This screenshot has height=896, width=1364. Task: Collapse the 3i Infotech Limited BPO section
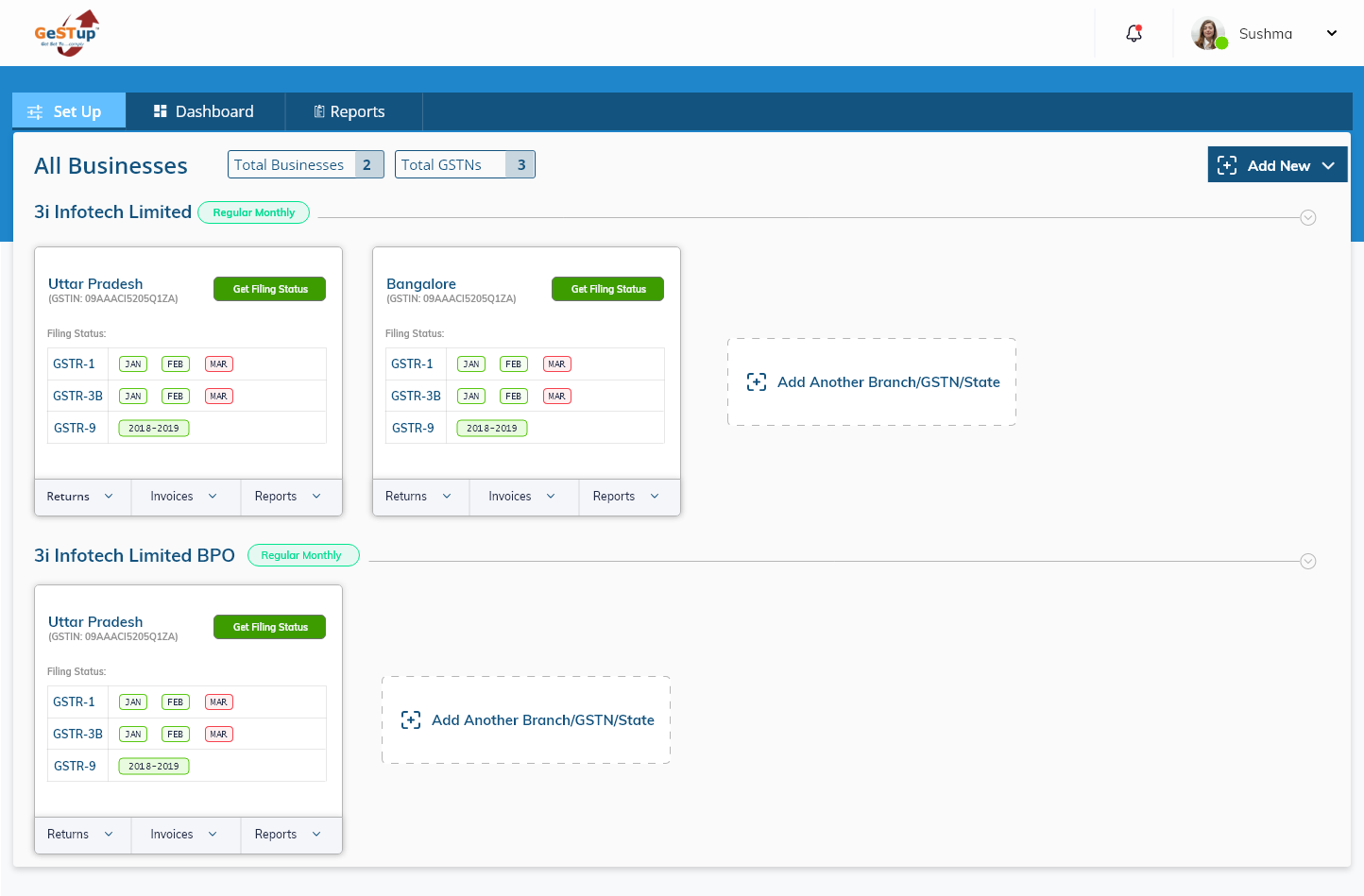pos(1308,562)
